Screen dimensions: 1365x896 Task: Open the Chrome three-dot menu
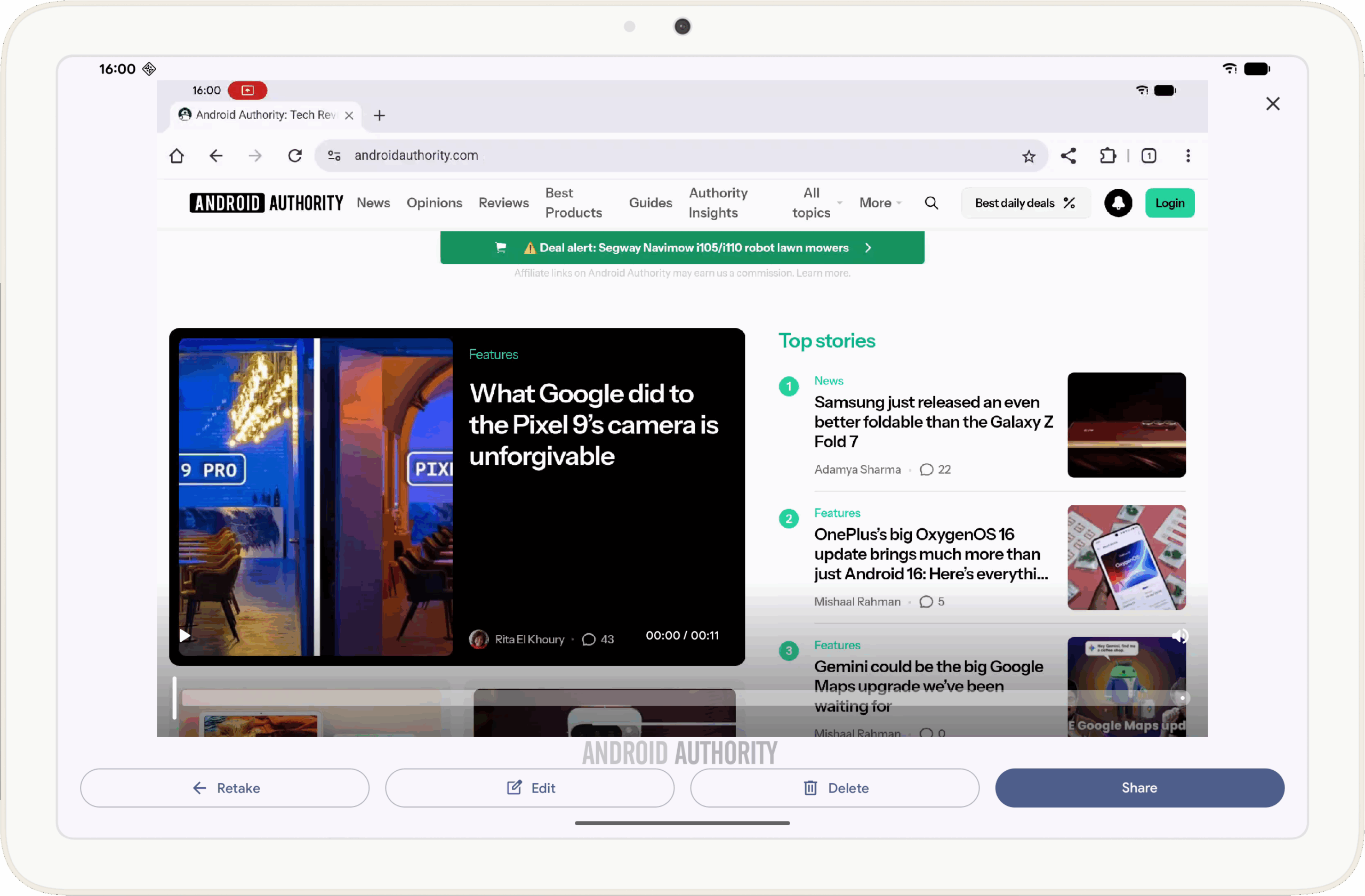tap(1189, 155)
